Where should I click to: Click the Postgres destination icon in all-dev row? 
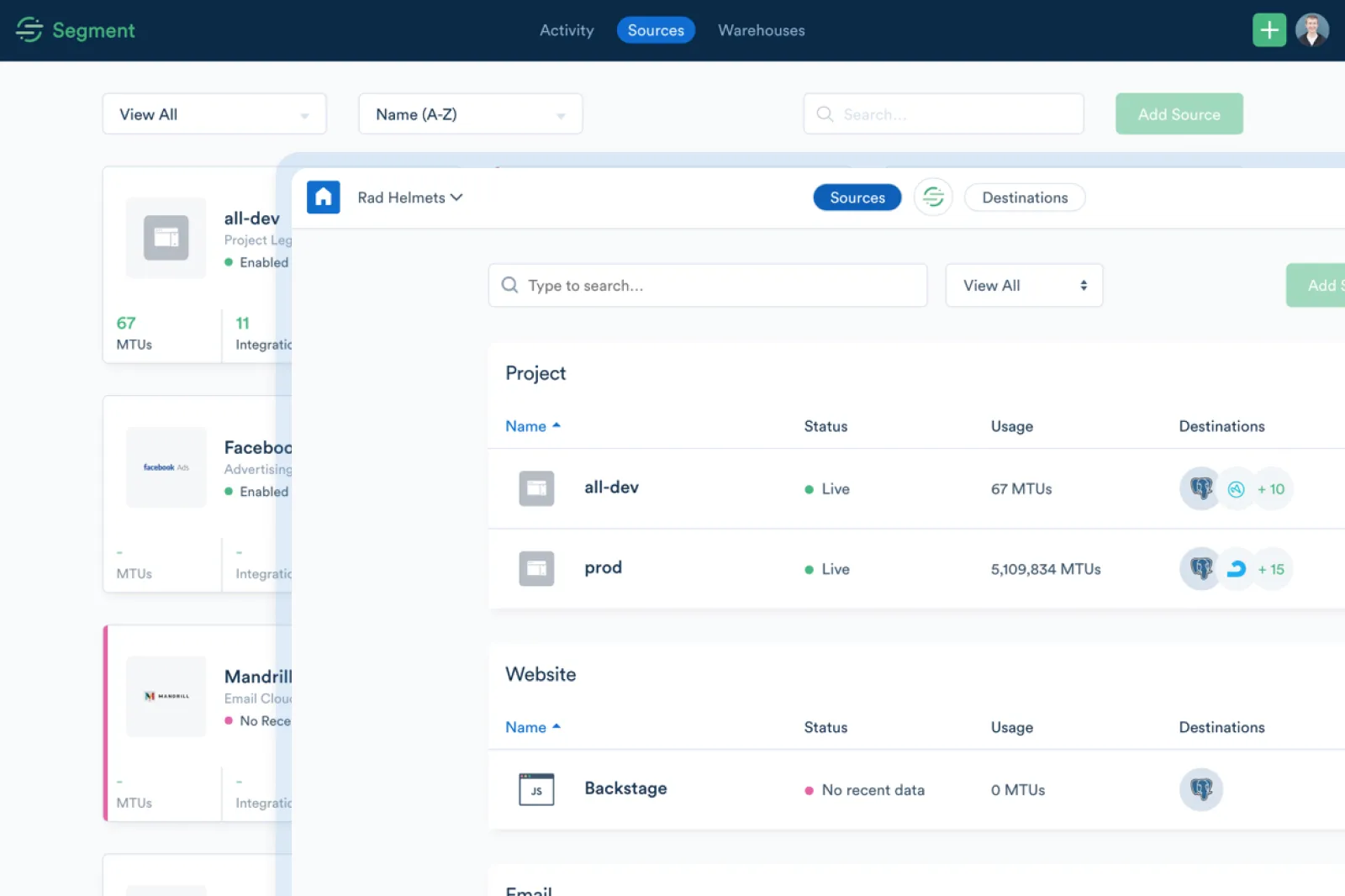click(1201, 488)
